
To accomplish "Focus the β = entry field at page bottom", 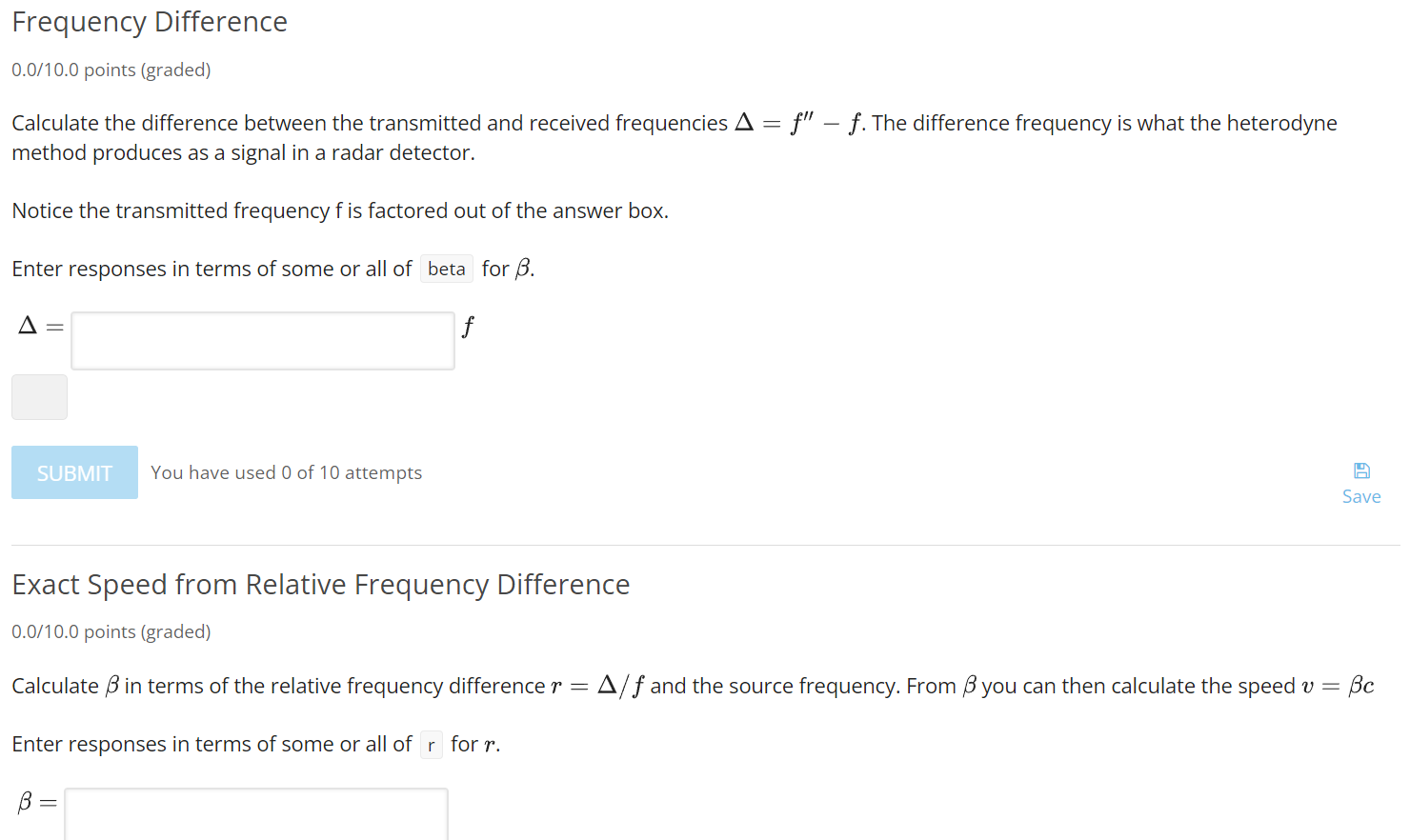I will click(255, 817).
